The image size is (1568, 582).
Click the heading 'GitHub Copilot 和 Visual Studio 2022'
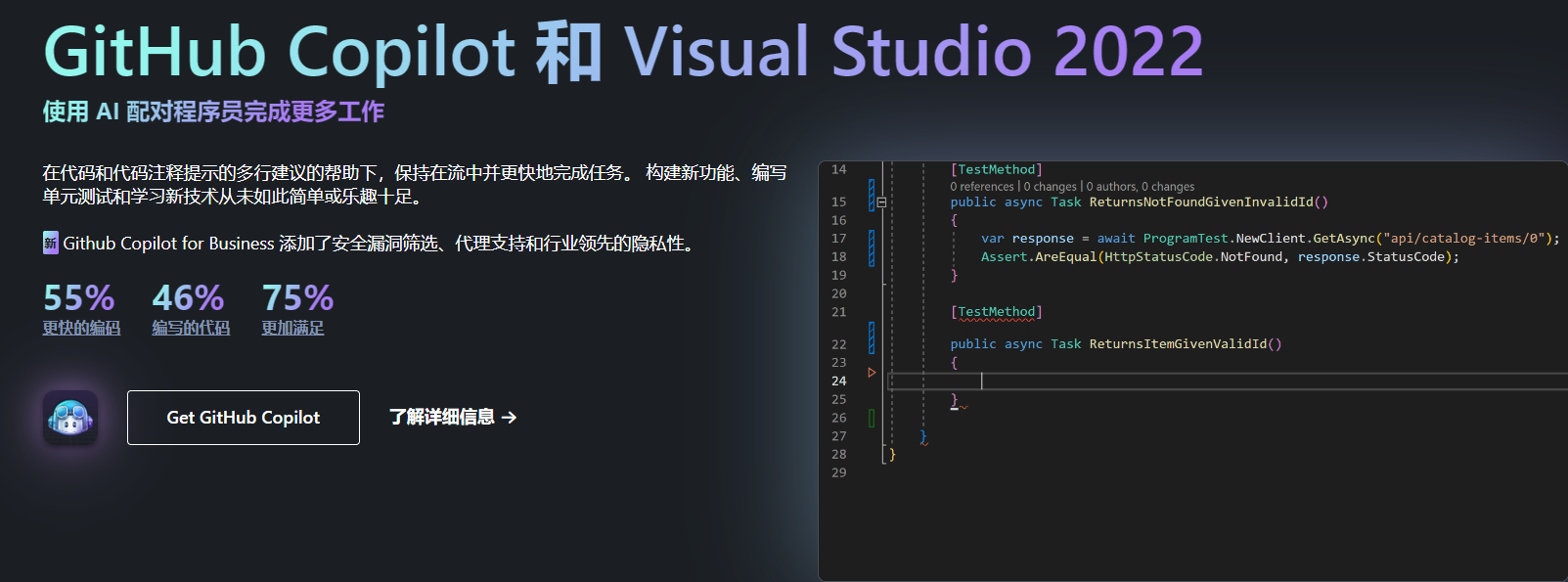tap(623, 51)
